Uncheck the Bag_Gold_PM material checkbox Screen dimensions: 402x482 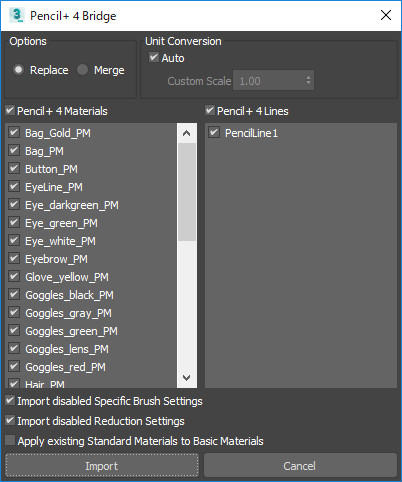(14, 133)
